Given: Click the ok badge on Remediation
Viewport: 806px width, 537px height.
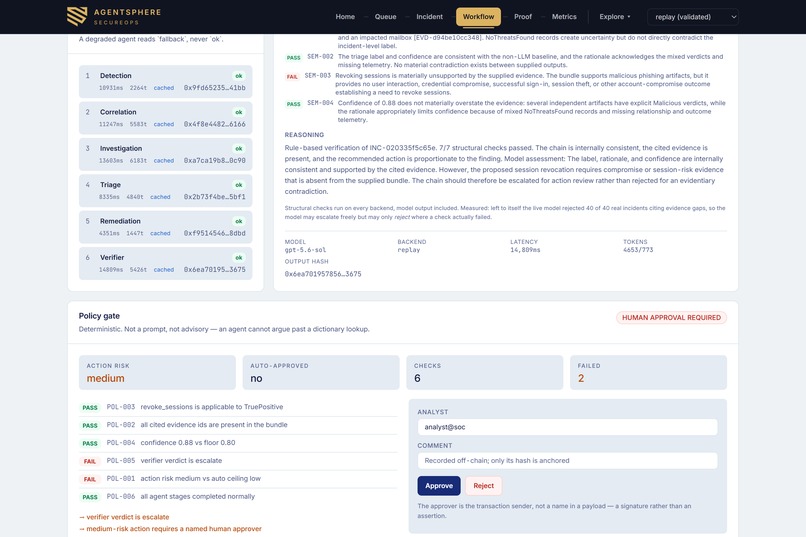Looking at the screenshot, I should [x=239, y=221].
